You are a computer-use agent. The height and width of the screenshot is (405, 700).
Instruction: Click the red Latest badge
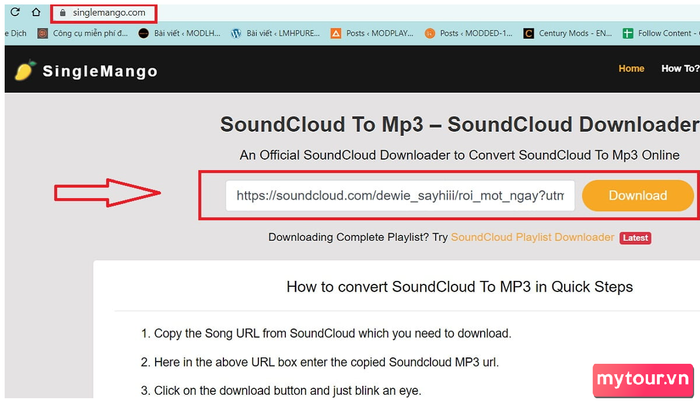click(x=635, y=238)
